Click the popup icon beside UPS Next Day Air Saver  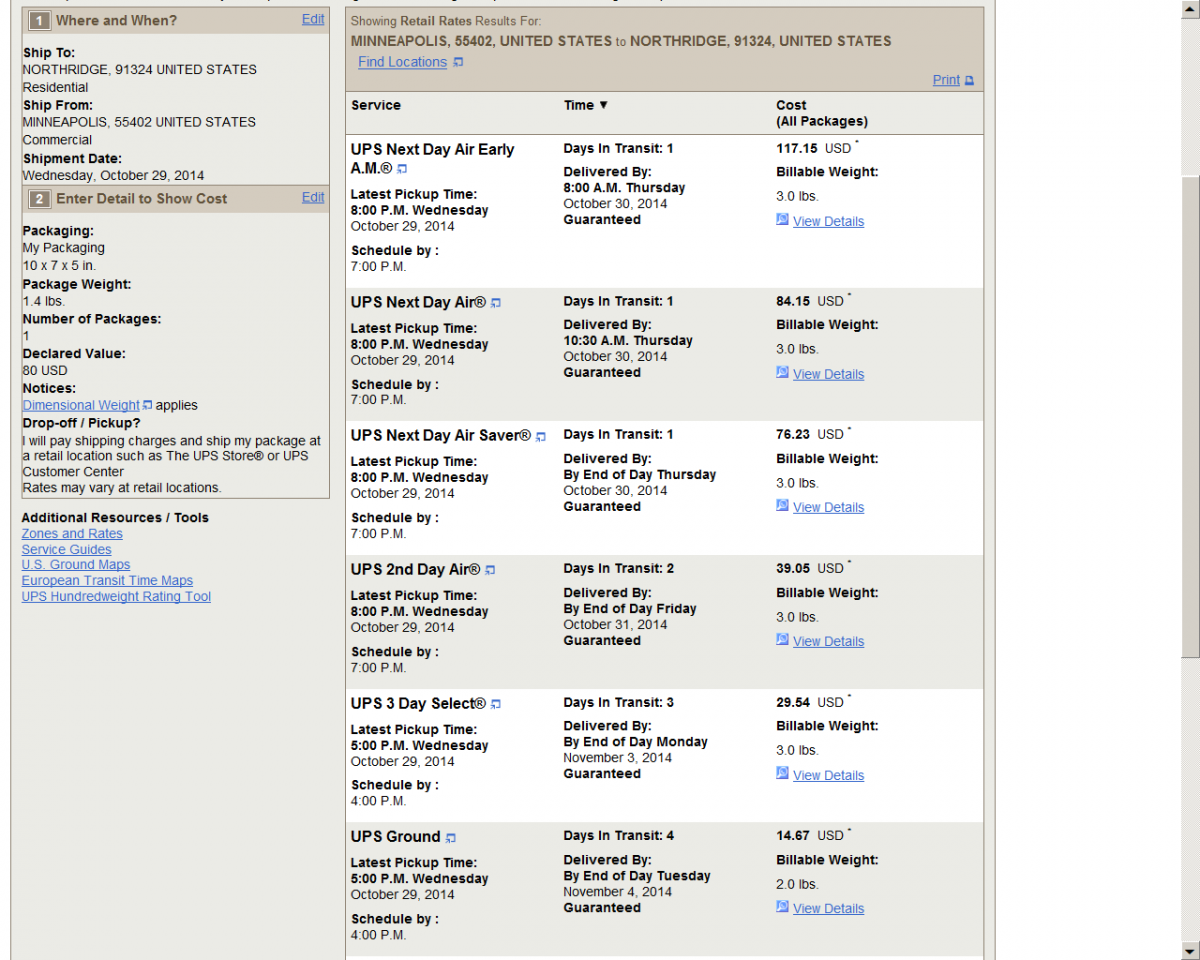[x=541, y=437]
